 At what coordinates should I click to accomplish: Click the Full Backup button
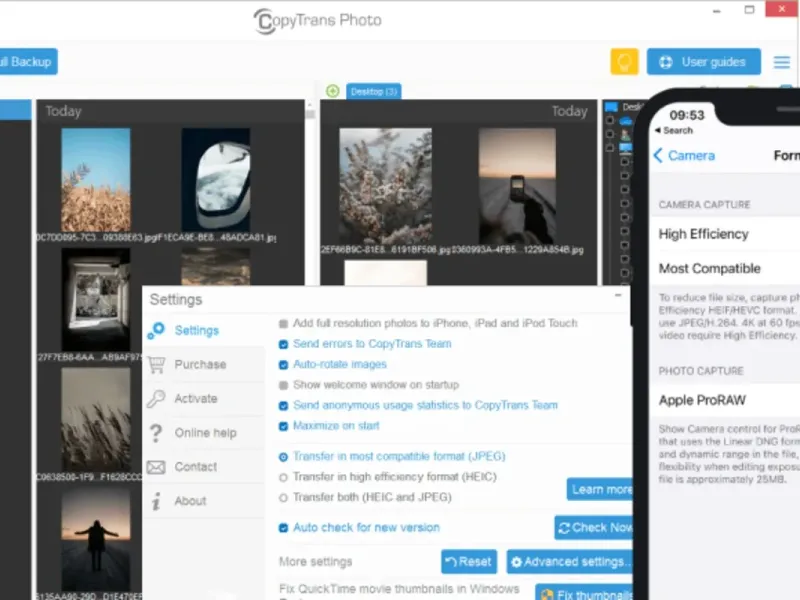point(29,62)
